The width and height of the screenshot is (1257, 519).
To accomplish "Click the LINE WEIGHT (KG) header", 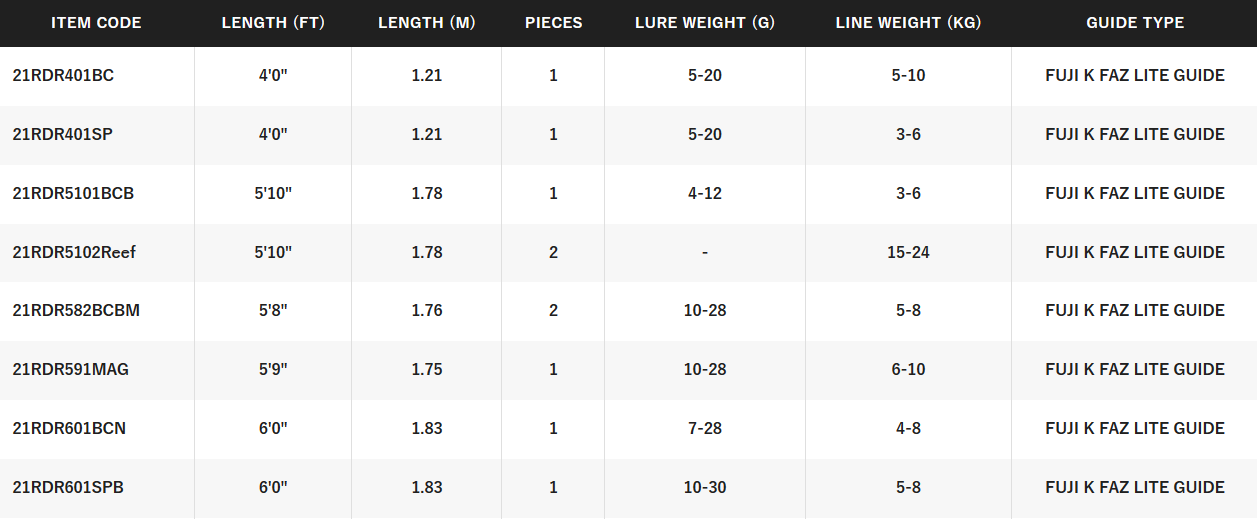I will [908, 23].
